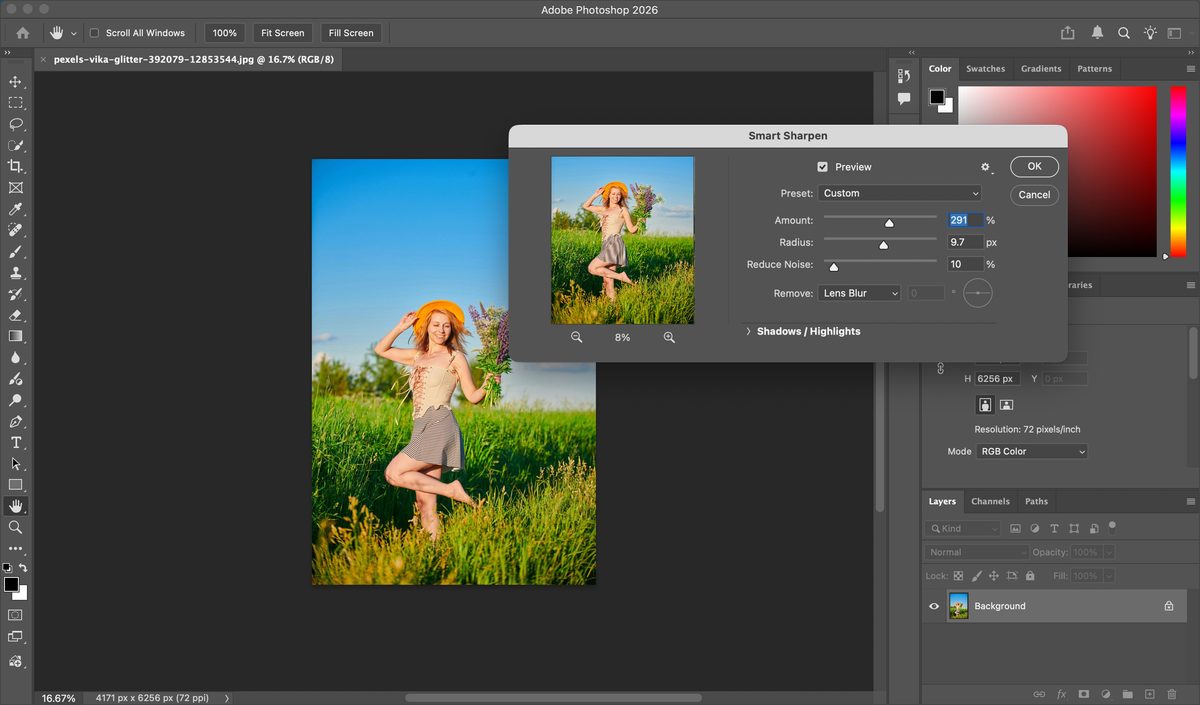The width and height of the screenshot is (1200, 705).
Task: Open the Remove Lens Blur dropdown
Action: (859, 293)
